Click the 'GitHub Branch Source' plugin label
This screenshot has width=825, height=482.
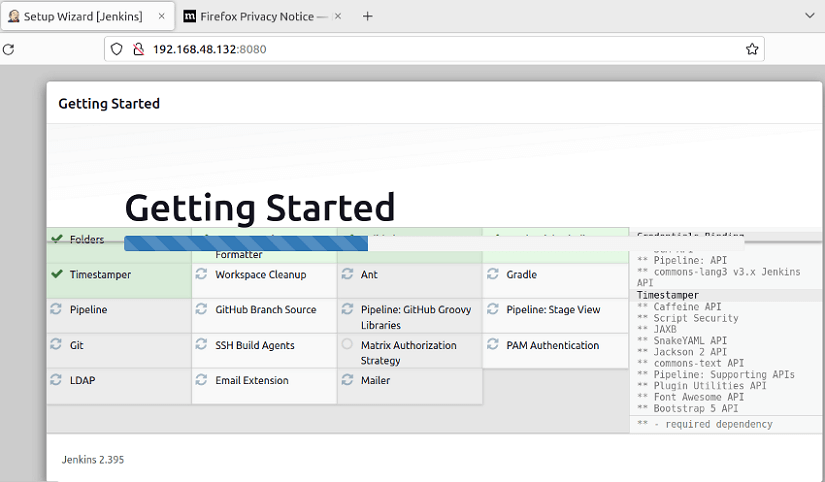pyautogui.click(x=266, y=309)
